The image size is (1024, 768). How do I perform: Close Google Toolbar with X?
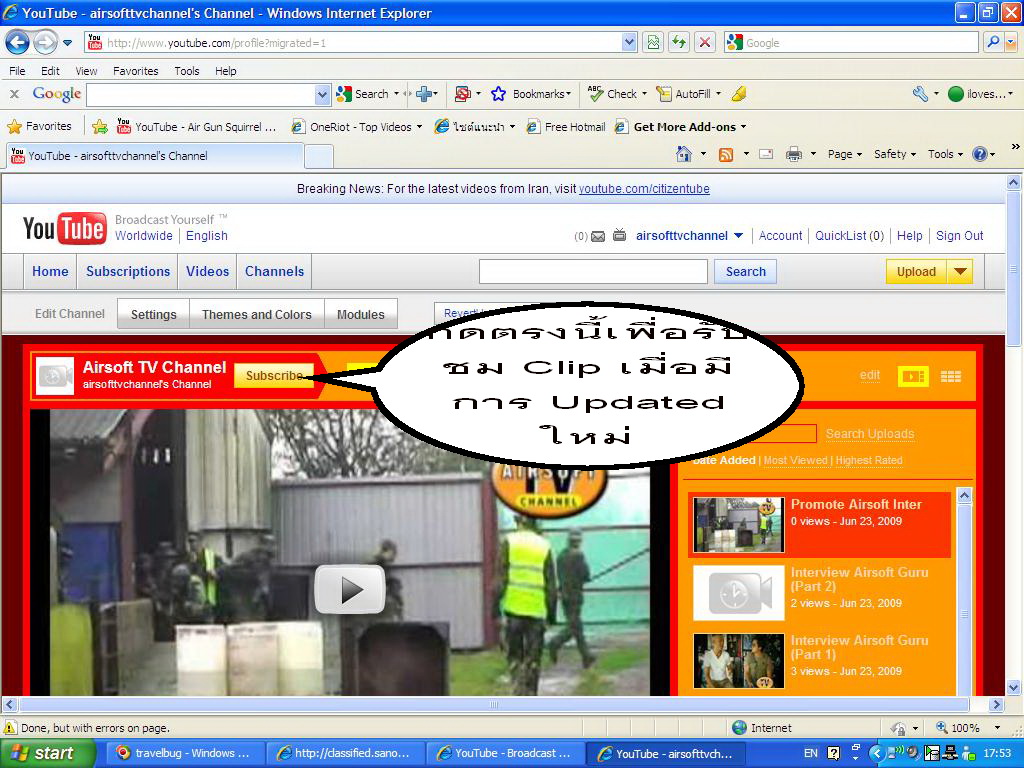(x=14, y=94)
